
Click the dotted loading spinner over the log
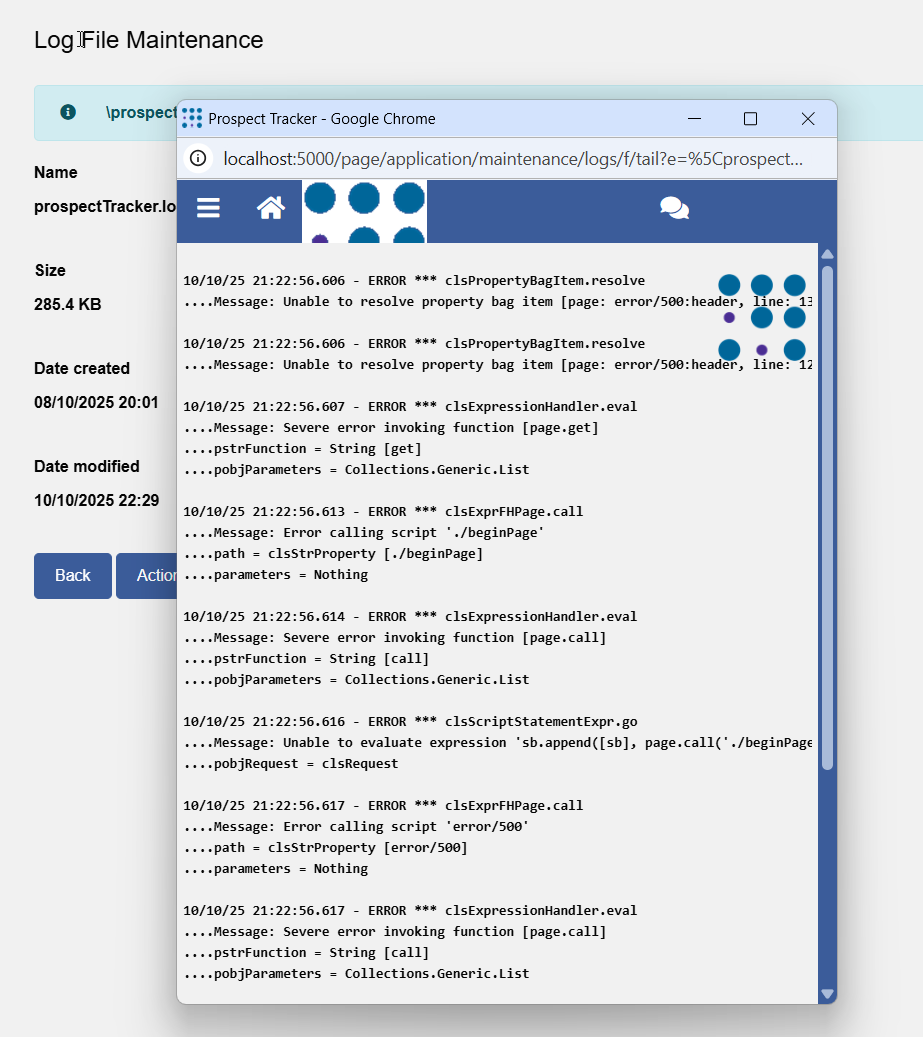pos(762,317)
